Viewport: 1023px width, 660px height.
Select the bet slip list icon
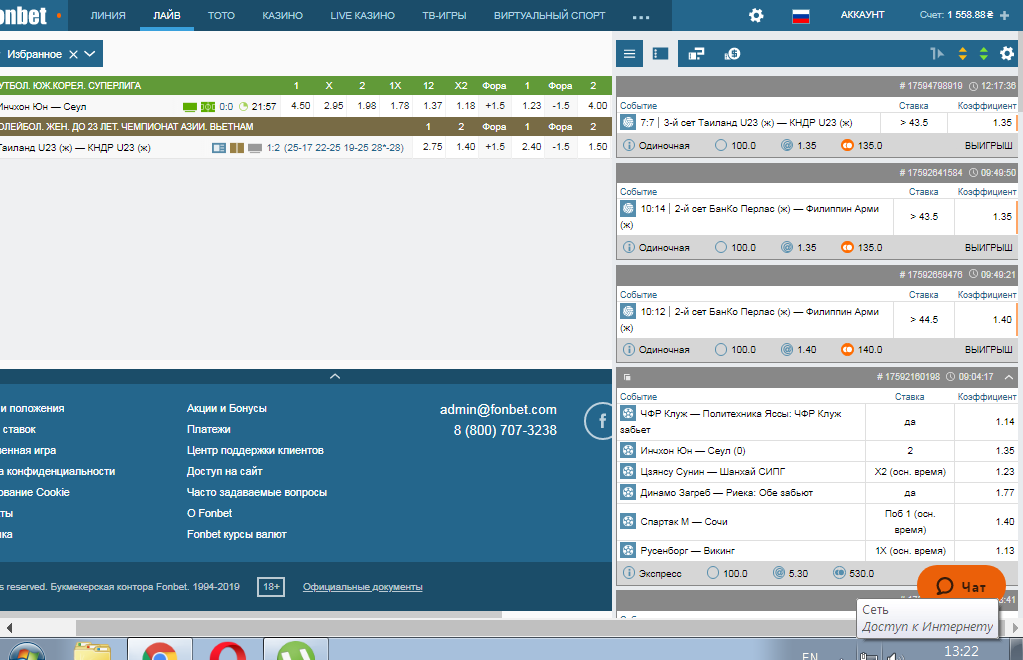click(660, 53)
